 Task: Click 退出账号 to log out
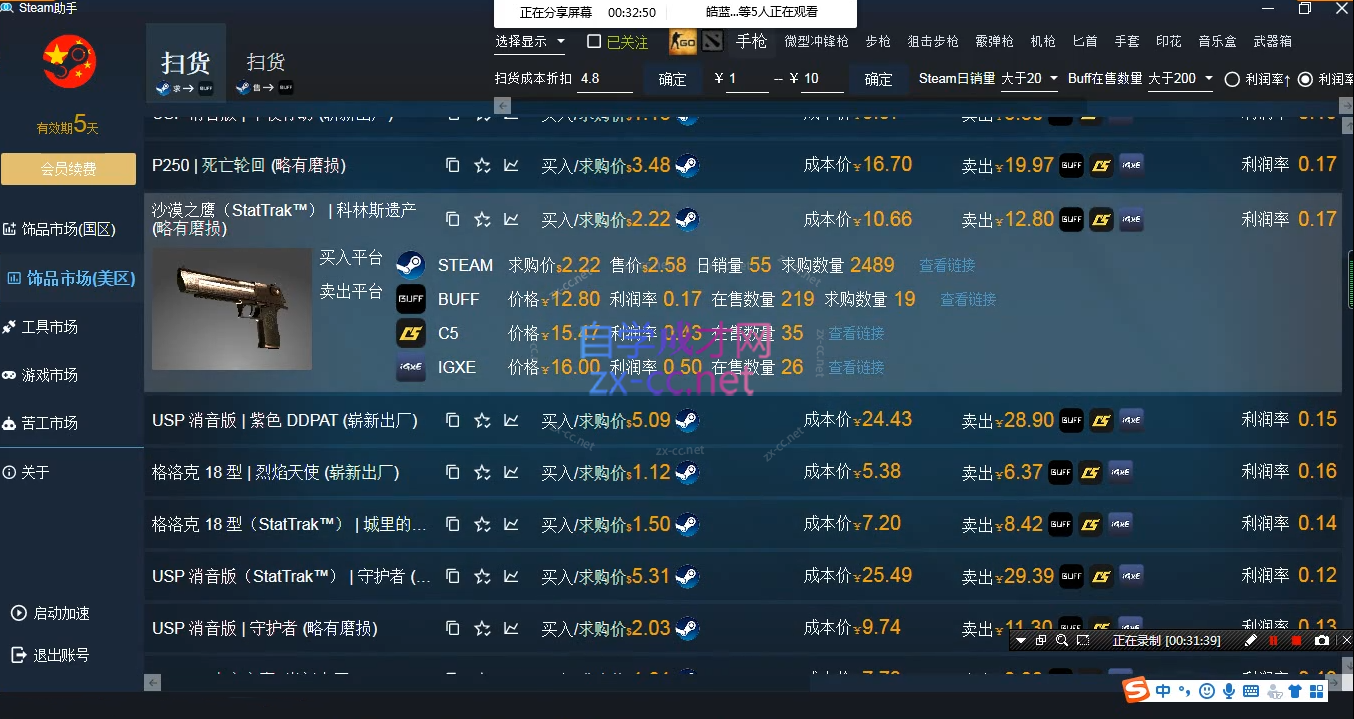click(50, 655)
